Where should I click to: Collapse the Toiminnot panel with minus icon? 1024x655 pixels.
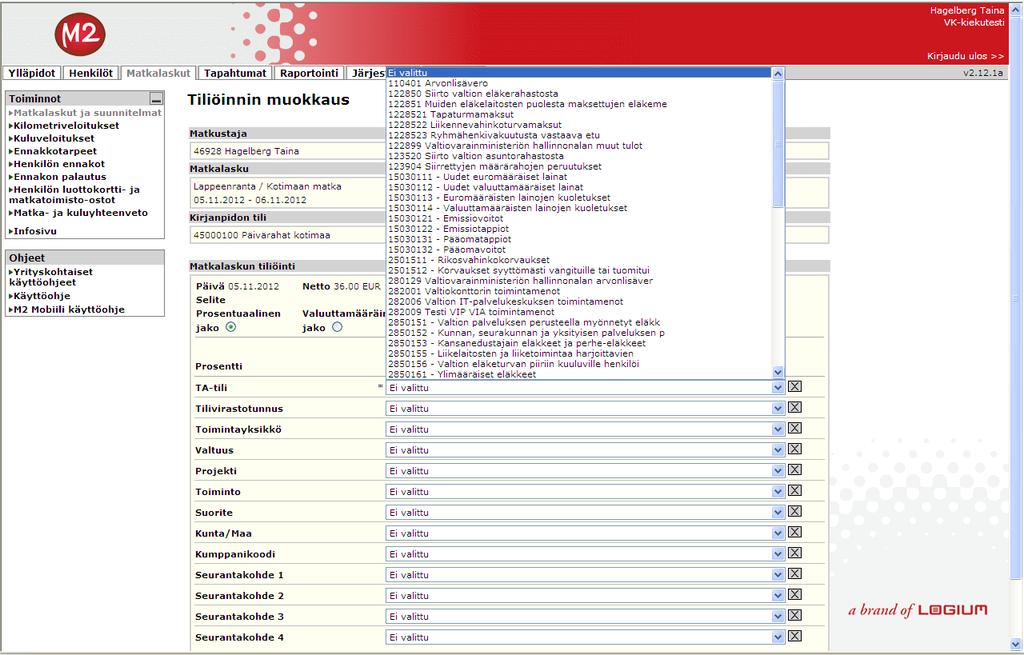click(x=155, y=99)
